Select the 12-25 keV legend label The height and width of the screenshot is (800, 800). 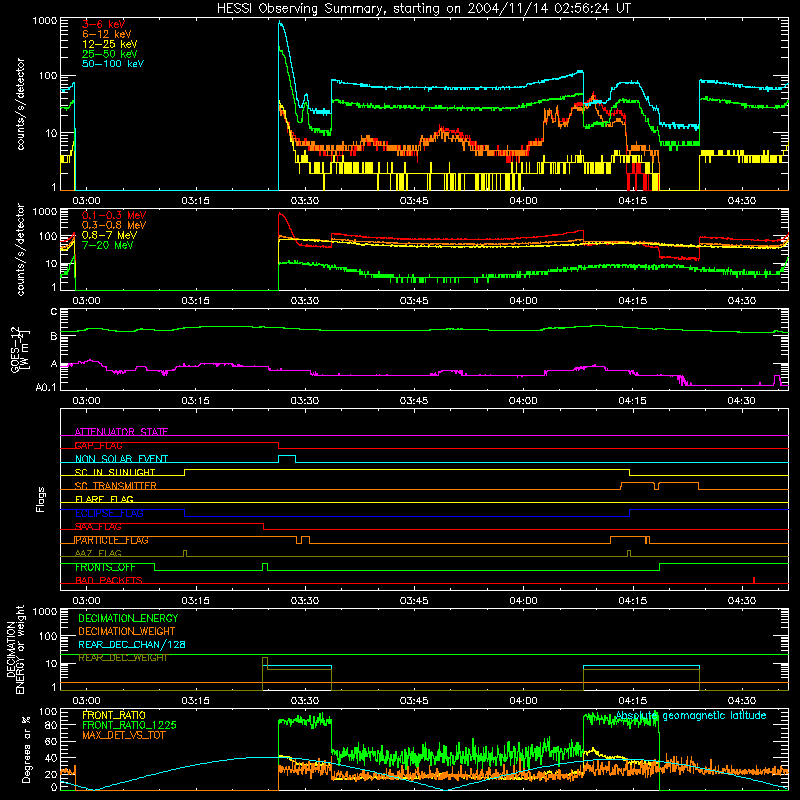point(109,44)
